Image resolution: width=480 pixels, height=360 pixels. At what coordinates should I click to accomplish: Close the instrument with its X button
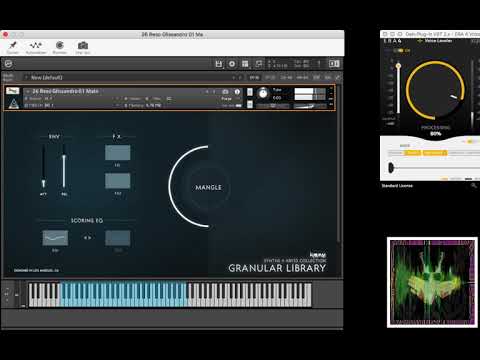click(331, 88)
